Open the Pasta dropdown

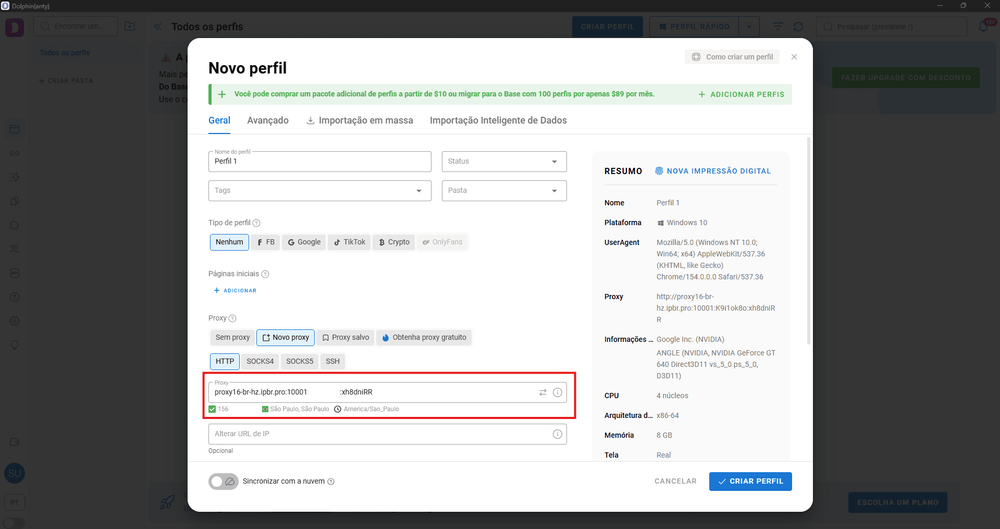click(504, 191)
